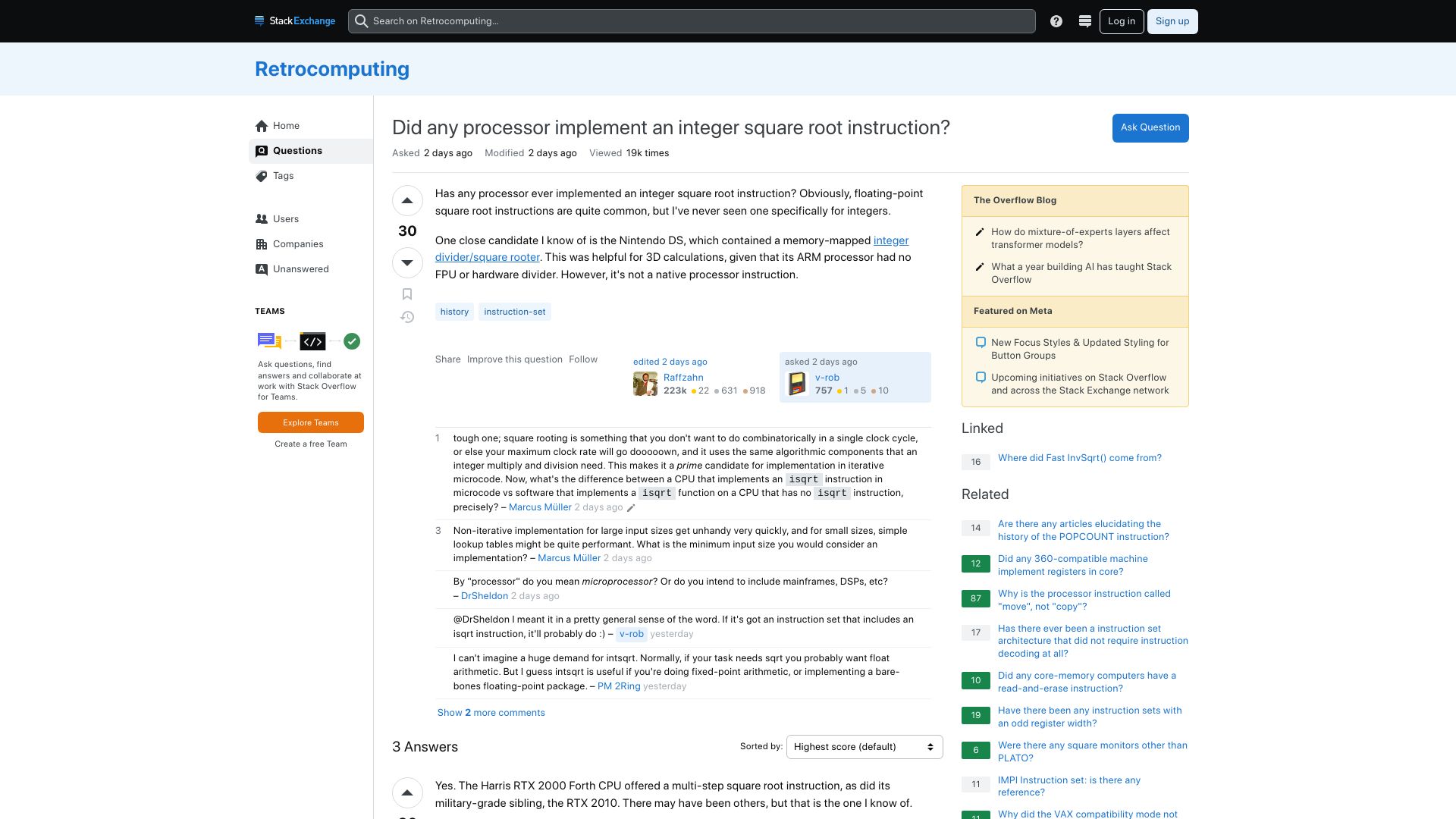Click Improve this question link
Screen dimensions: 1456x819
(x=515, y=359)
